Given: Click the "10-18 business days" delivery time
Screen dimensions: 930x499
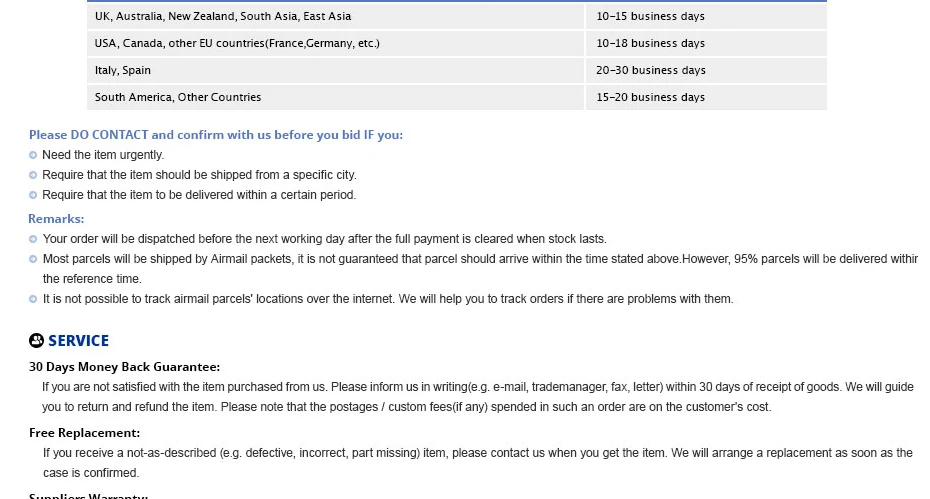Looking at the screenshot, I should (650, 43).
